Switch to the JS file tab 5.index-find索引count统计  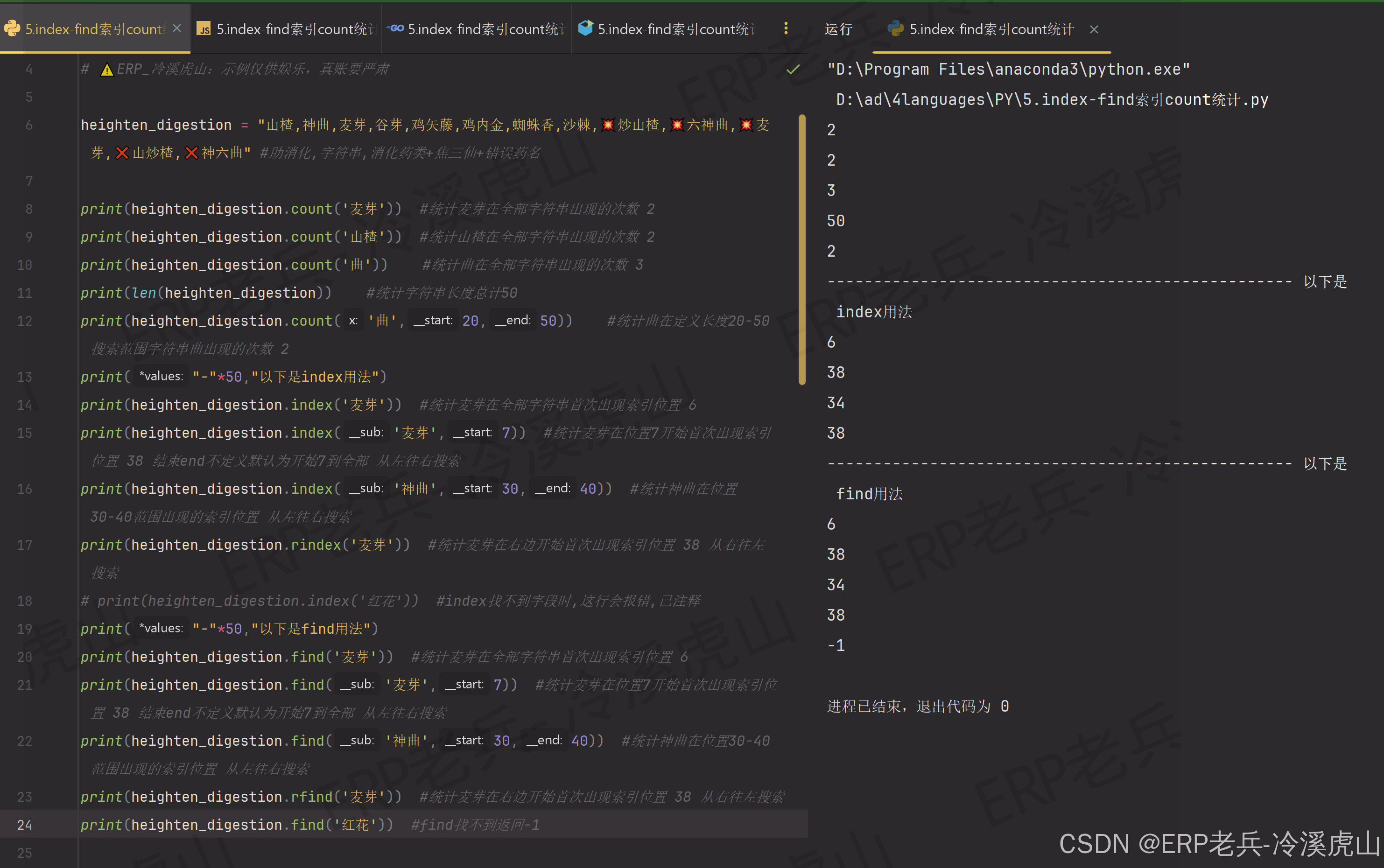[x=285, y=29]
